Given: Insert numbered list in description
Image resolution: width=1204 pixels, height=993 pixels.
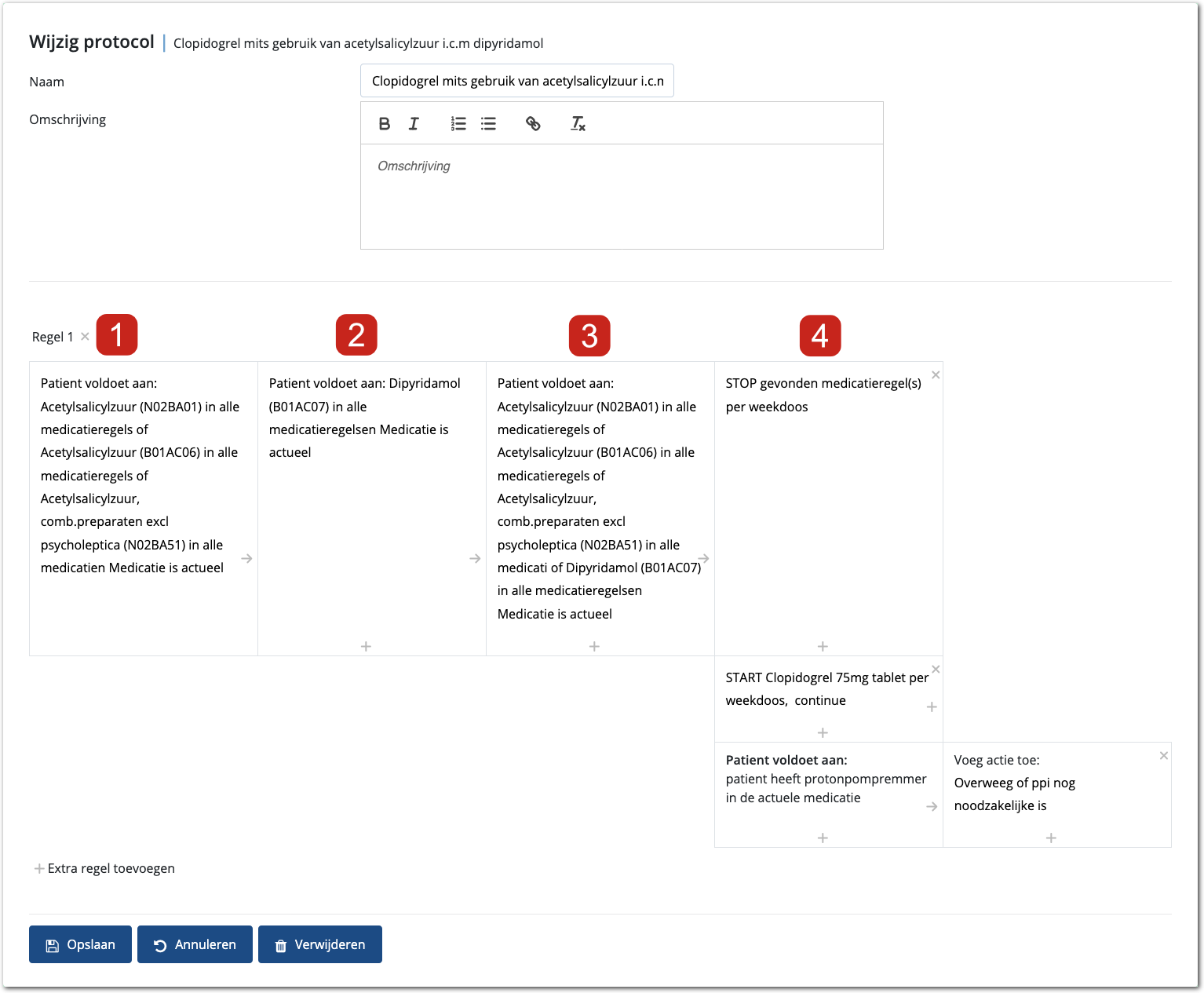Looking at the screenshot, I should point(458,123).
